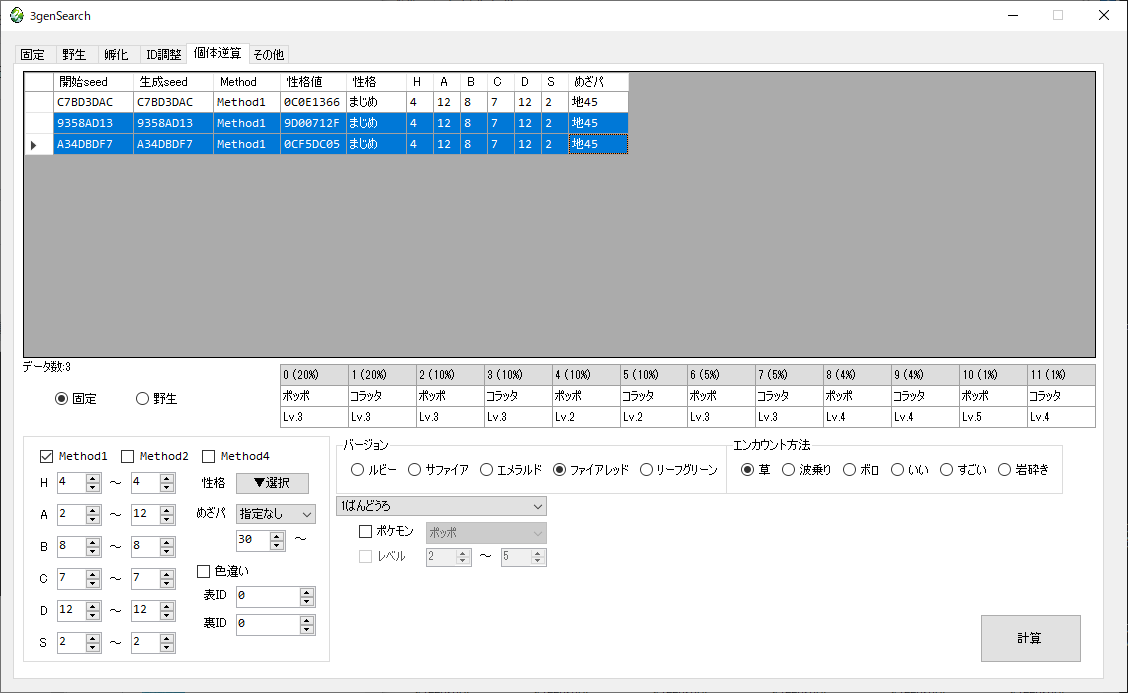Select the いい encounter method
1128x693 pixels.
point(910,470)
